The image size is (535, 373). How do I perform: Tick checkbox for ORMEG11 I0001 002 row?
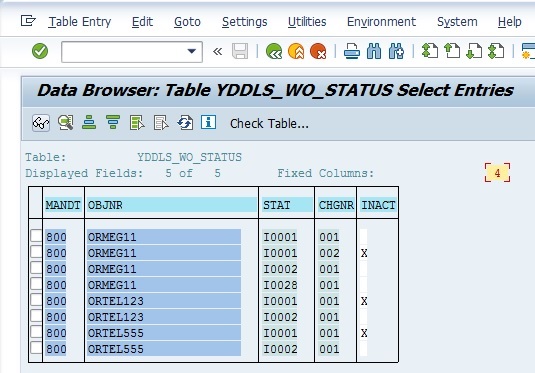pyautogui.click(x=36, y=252)
